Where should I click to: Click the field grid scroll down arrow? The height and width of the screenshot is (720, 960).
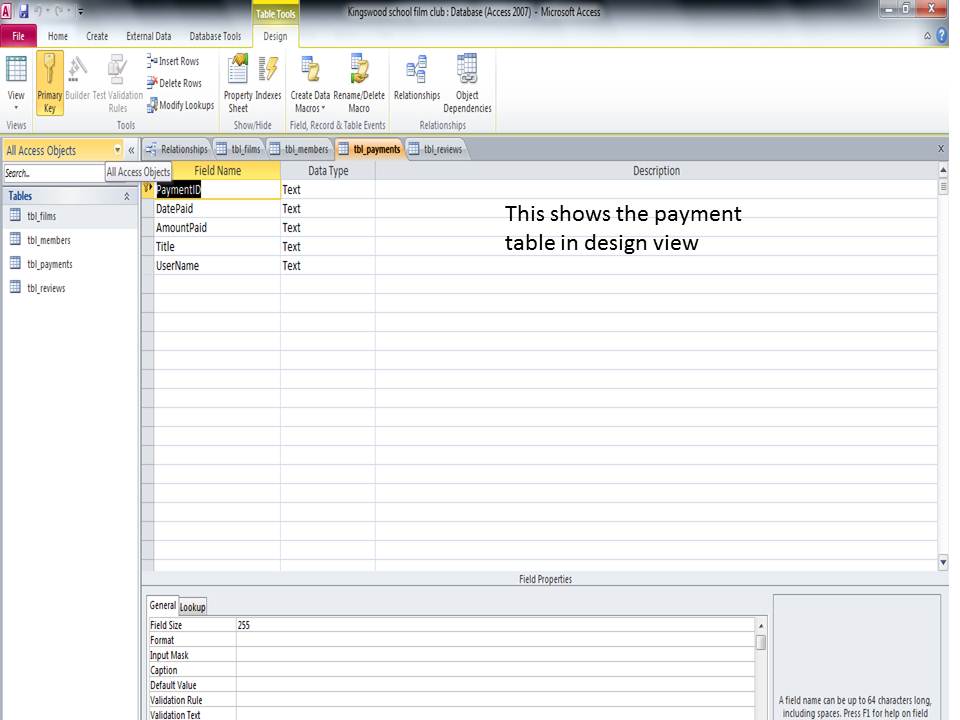943,562
